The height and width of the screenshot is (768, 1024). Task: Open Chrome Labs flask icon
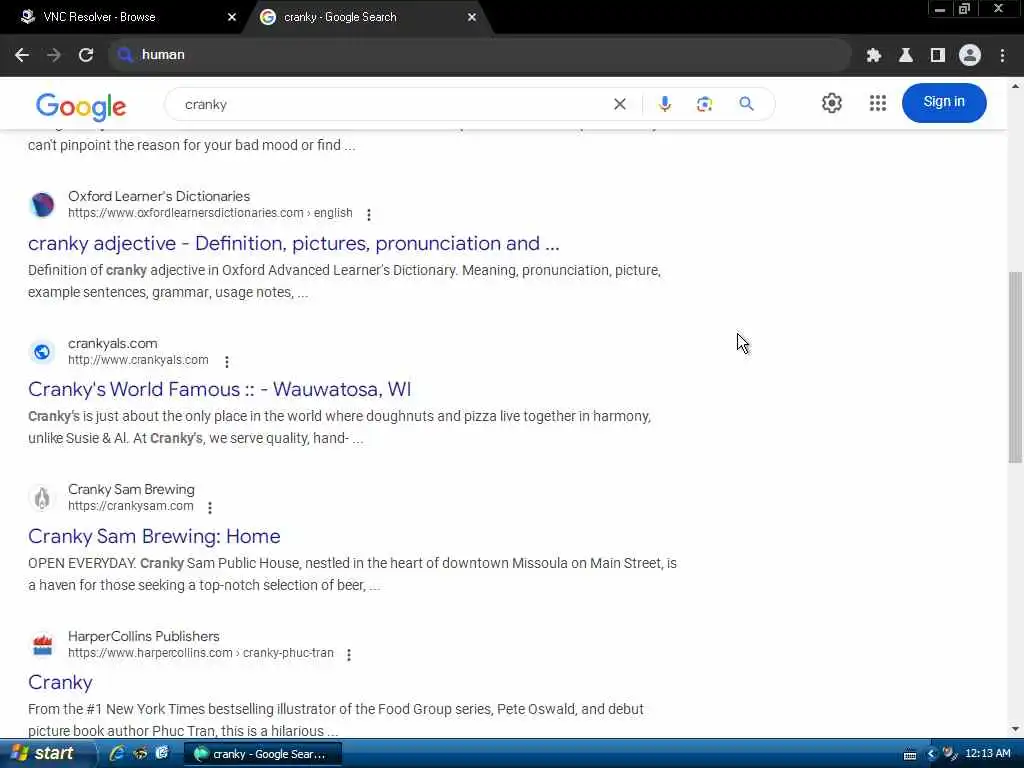906,56
